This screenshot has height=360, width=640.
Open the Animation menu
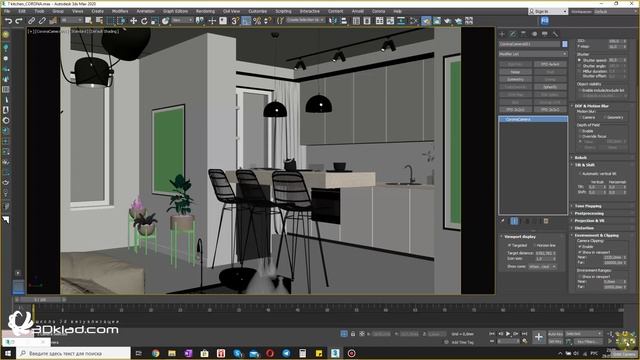[145, 11]
